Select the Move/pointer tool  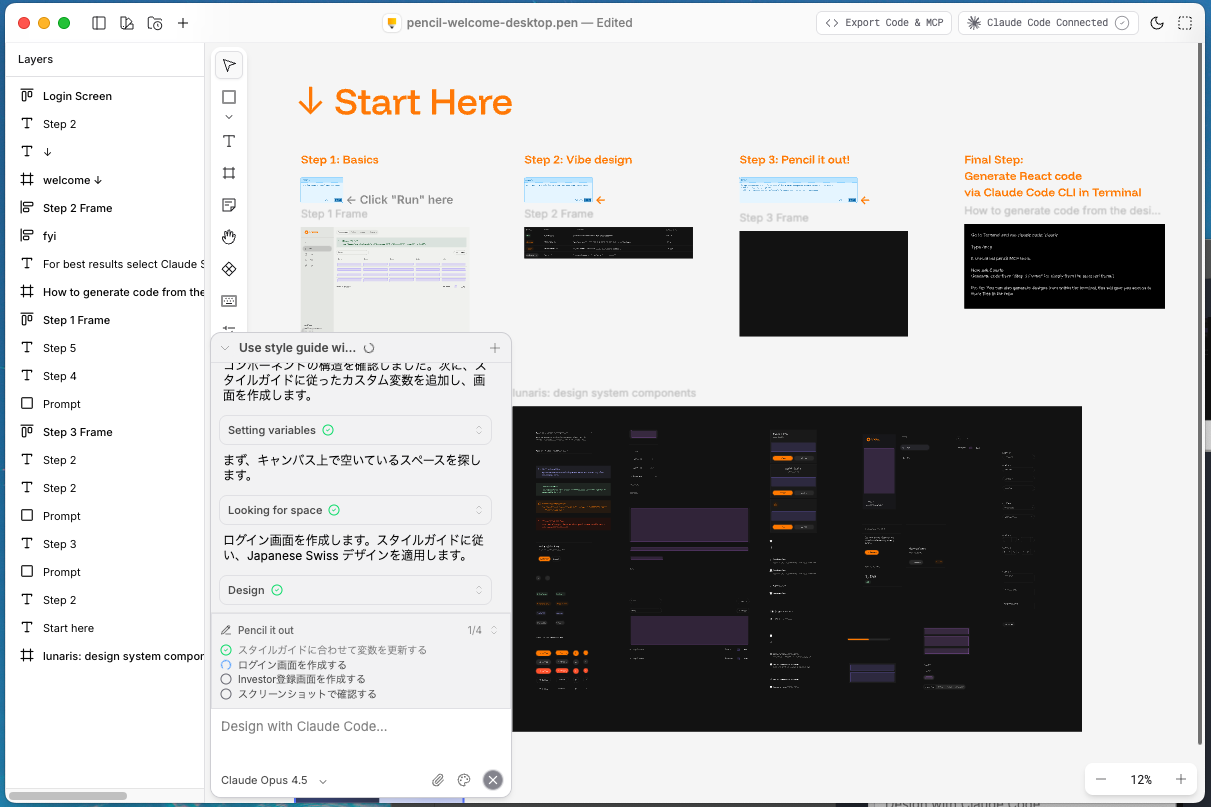(229, 66)
